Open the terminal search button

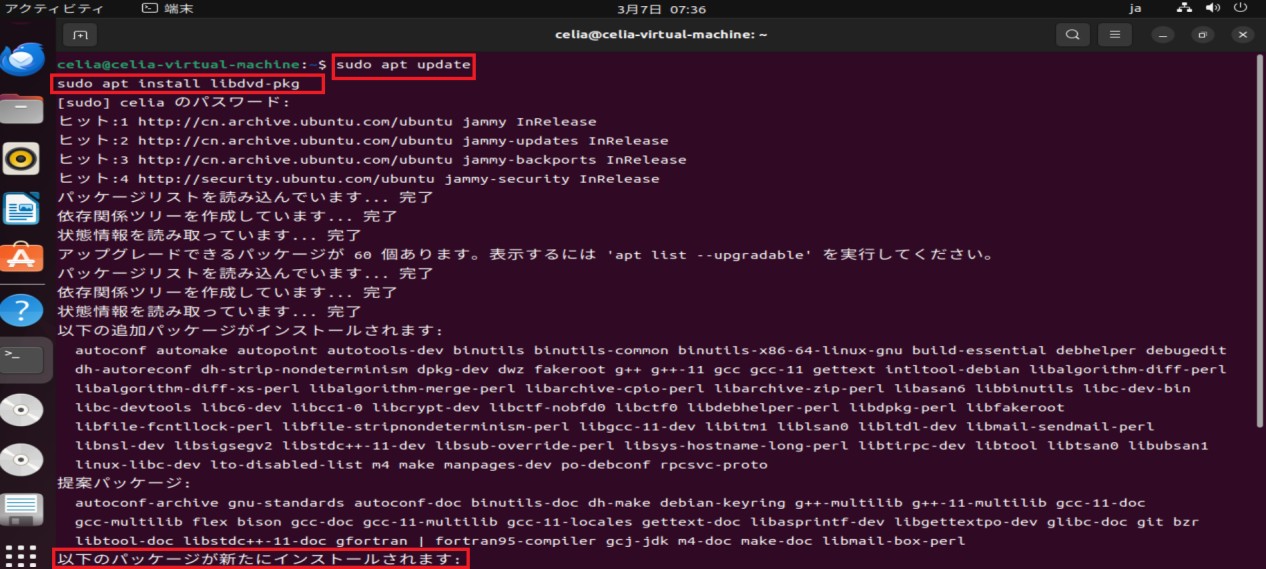pyautogui.click(x=1072, y=34)
